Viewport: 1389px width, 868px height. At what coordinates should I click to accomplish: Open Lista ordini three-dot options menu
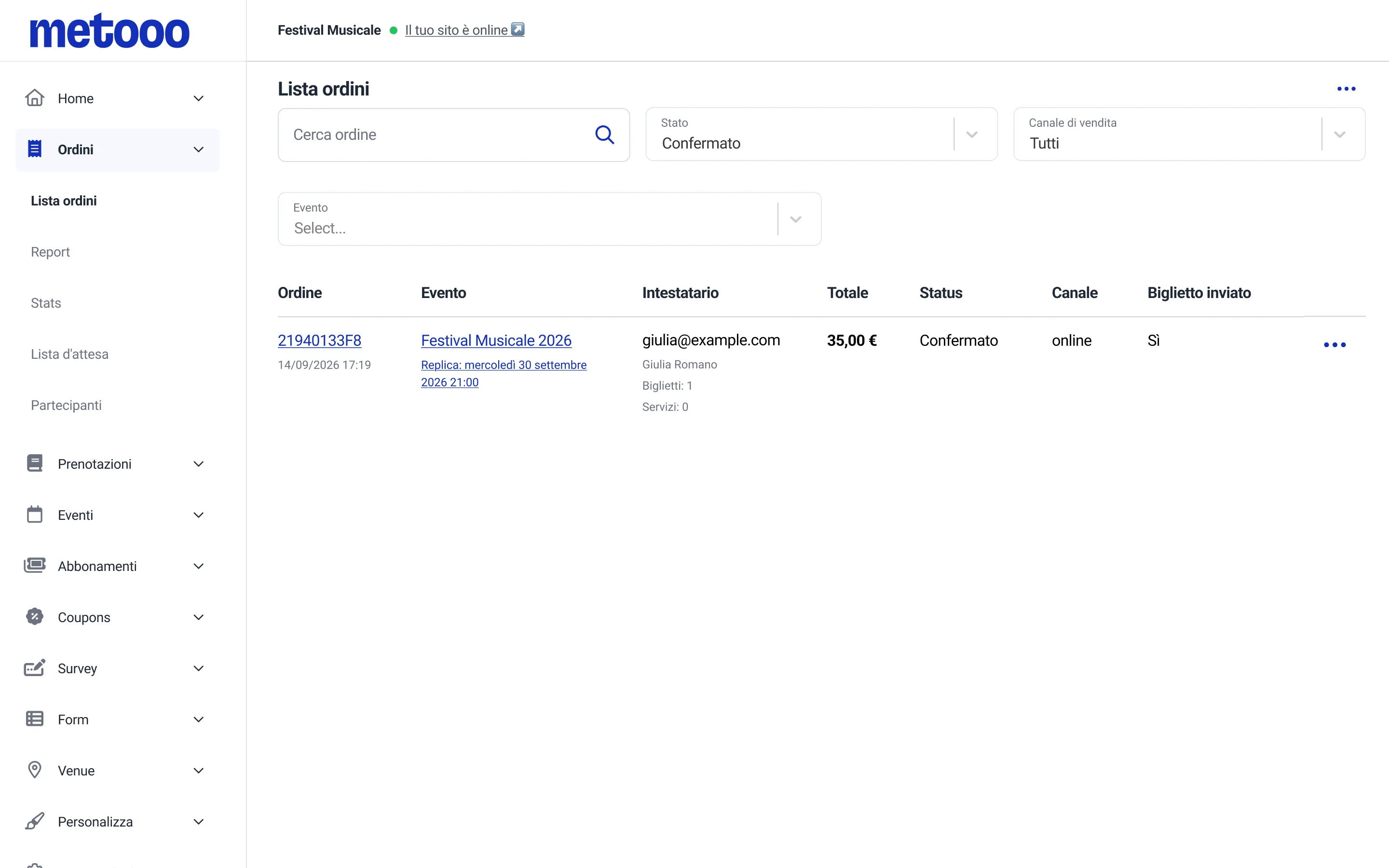tap(1346, 89)
